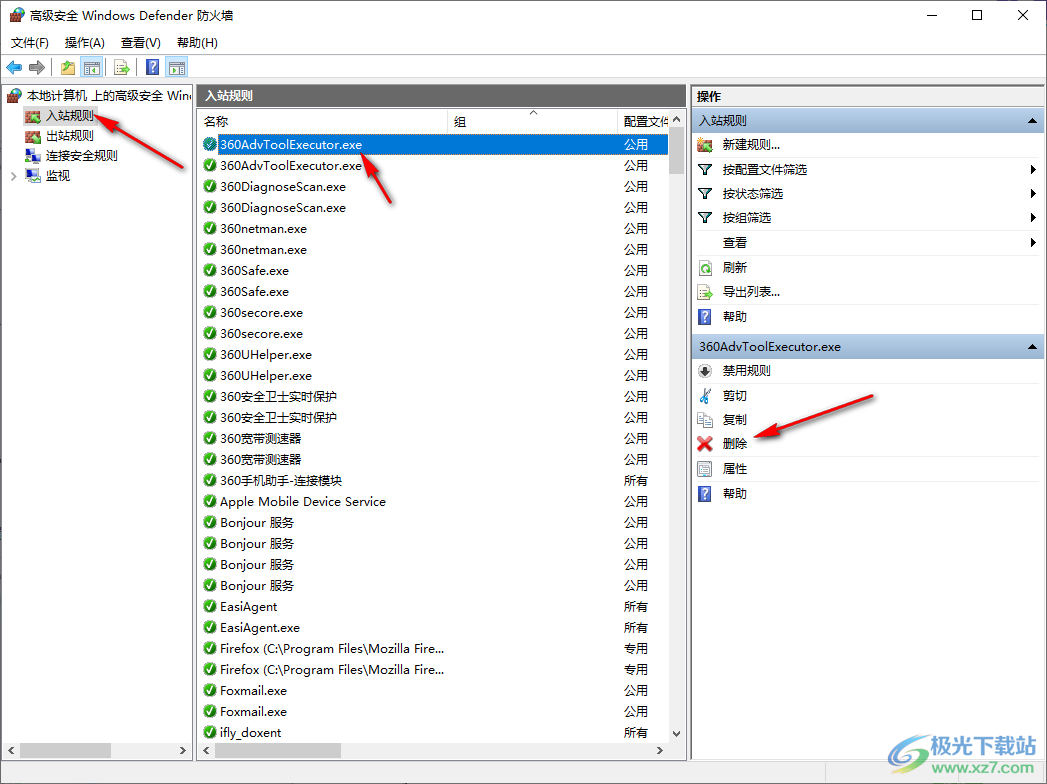Click the rule list vertical scrollbar thumb
The height and width of the screenshot is (784, 1047).
pyautogui.click(x=676, y=150)
